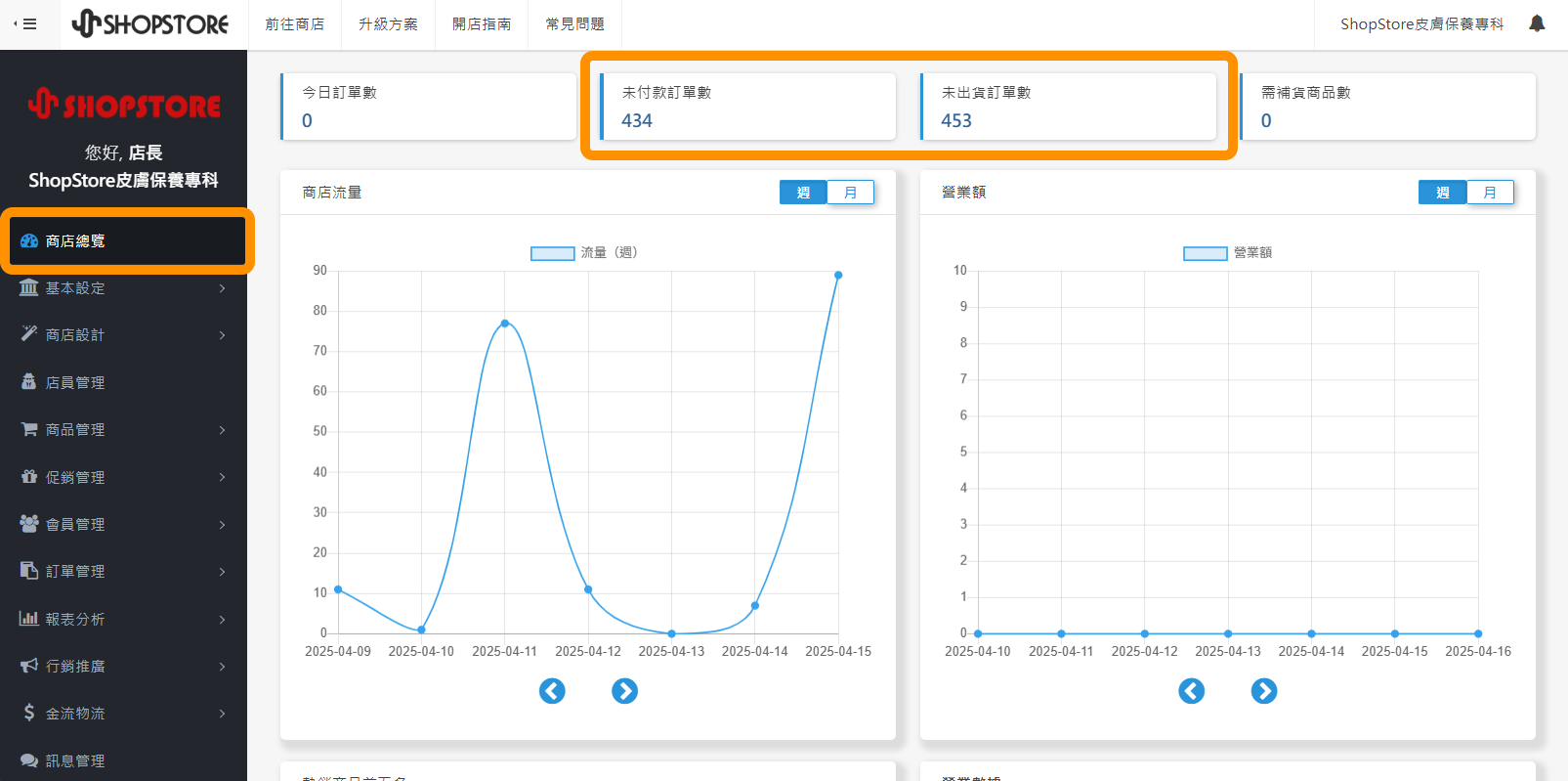
Task: Click the 會員管理 users icon
Action: pos(29,524)
